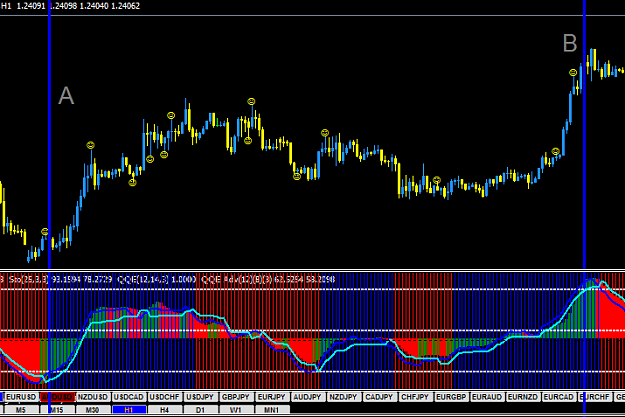This screenshot has width=625, height=417.
Task: Switch chart to the EURUSD symbol
Action: [x=22, y=397]
